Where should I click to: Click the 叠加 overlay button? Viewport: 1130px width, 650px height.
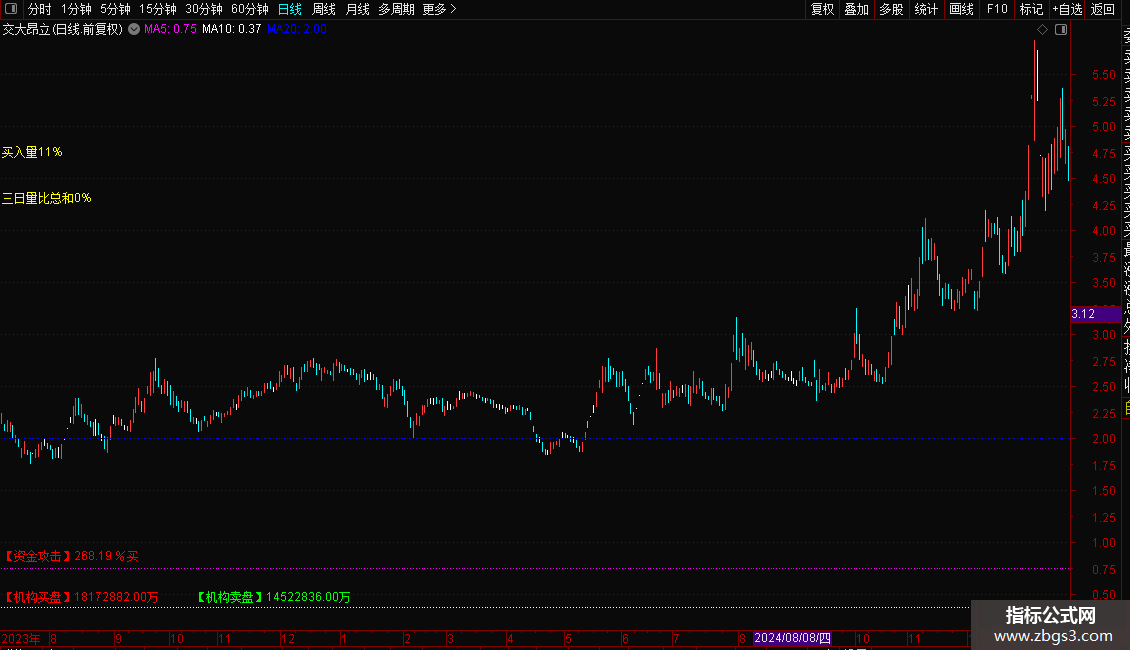pos(857,9)
